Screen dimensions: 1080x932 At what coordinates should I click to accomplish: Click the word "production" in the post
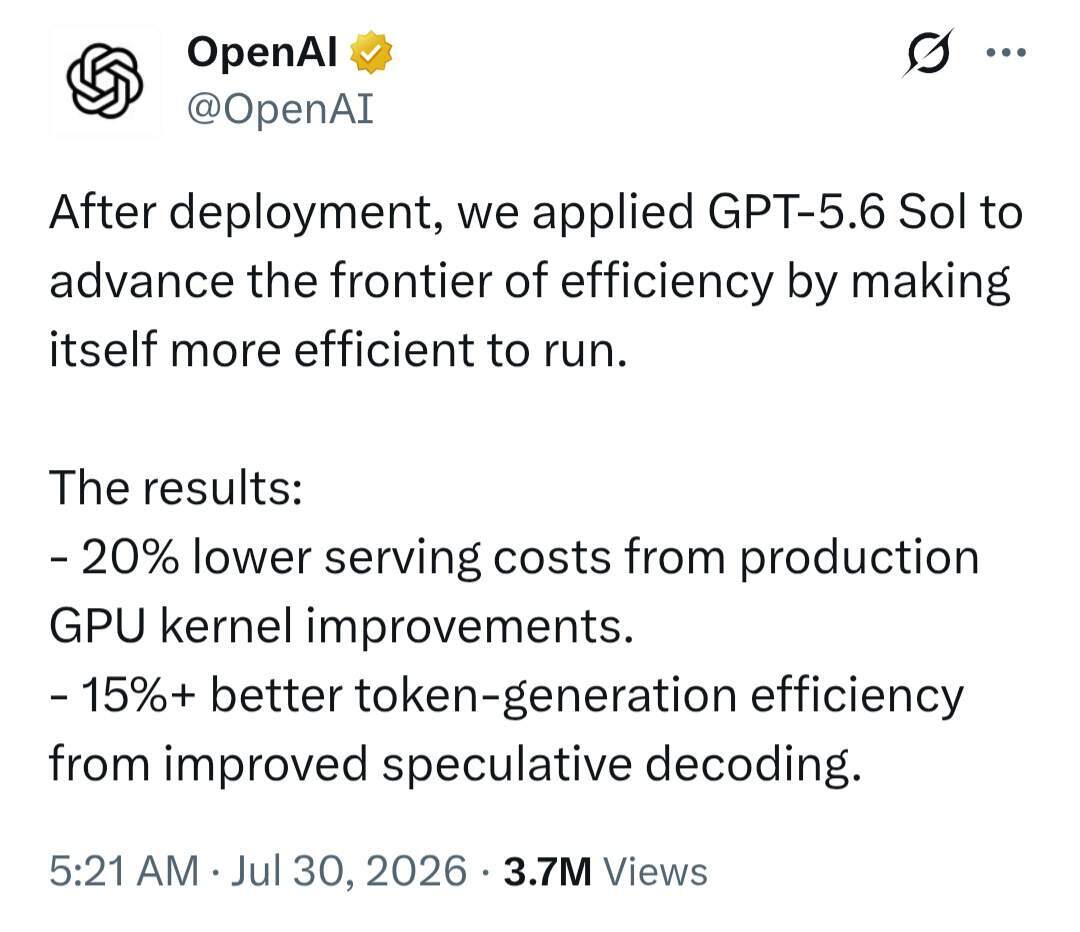[859, 558]
